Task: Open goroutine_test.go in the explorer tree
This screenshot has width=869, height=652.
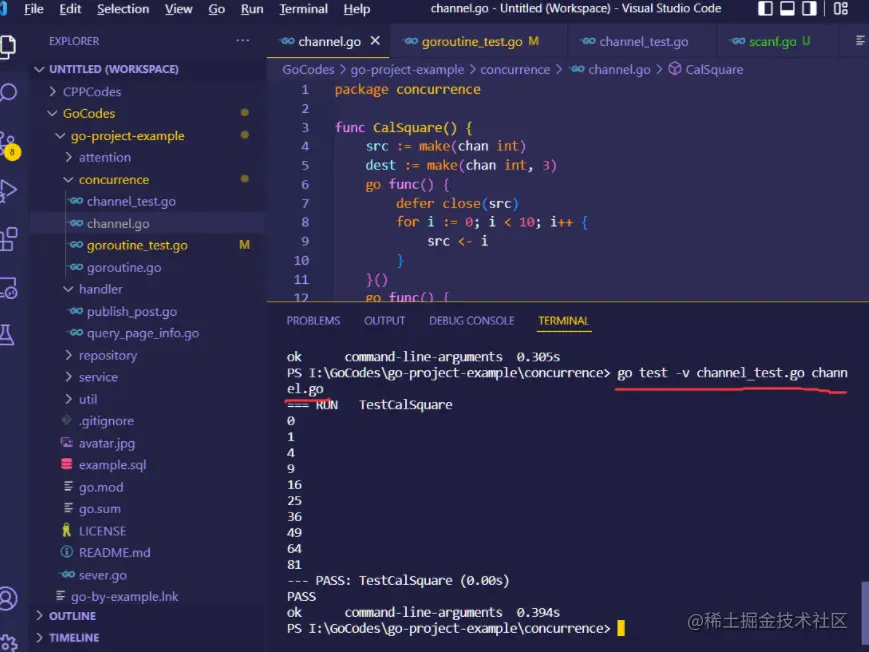Action: 137,245
